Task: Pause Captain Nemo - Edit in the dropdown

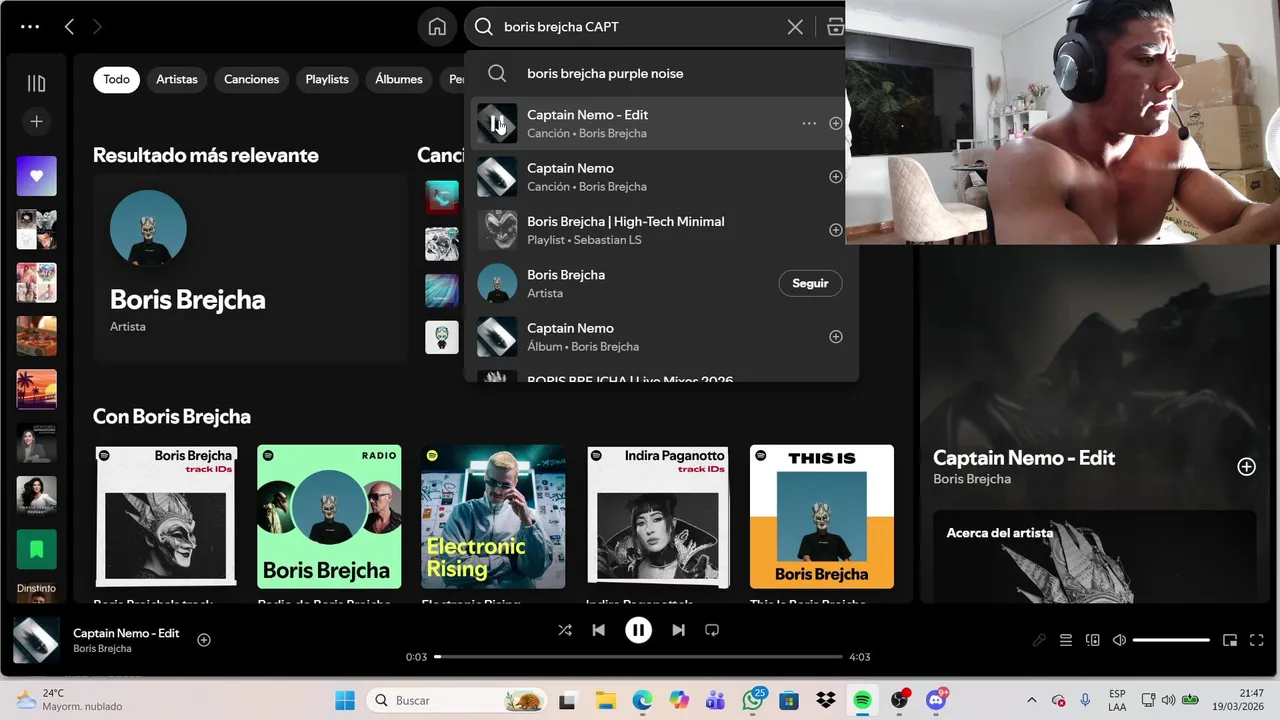Action: click(497, 123)
